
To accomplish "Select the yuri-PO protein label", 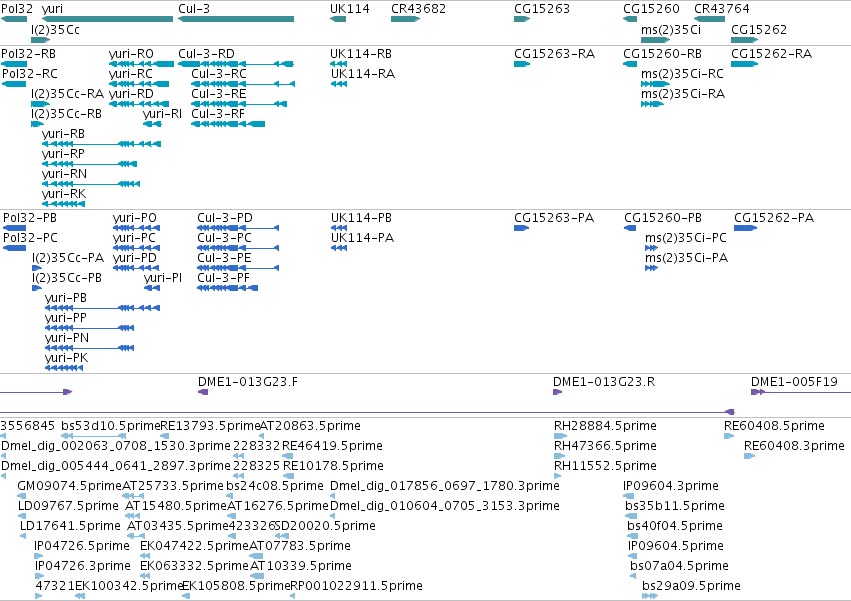I will tap(135, 218).
